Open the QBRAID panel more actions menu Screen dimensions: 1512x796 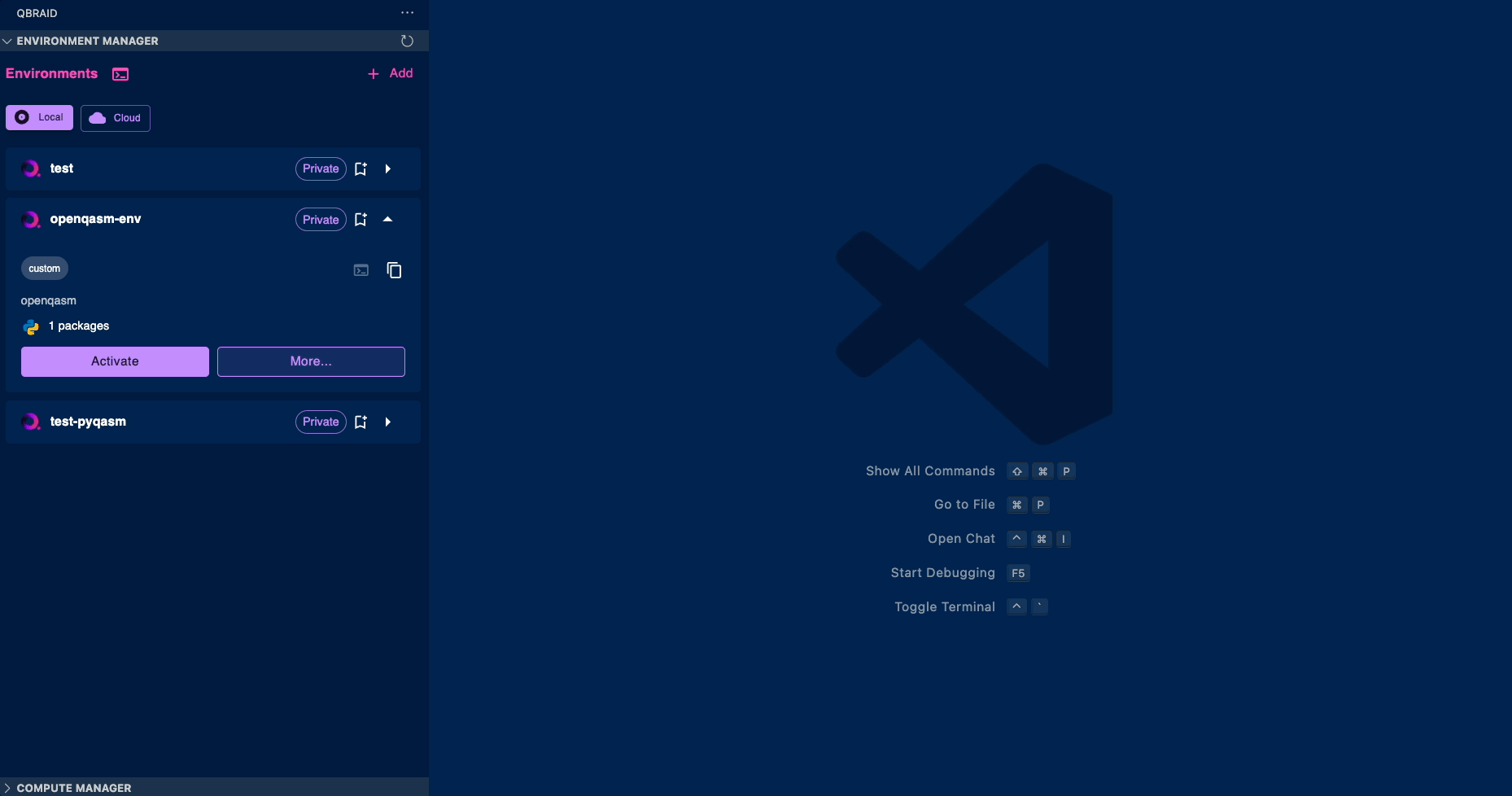click(x=407, y=13)
